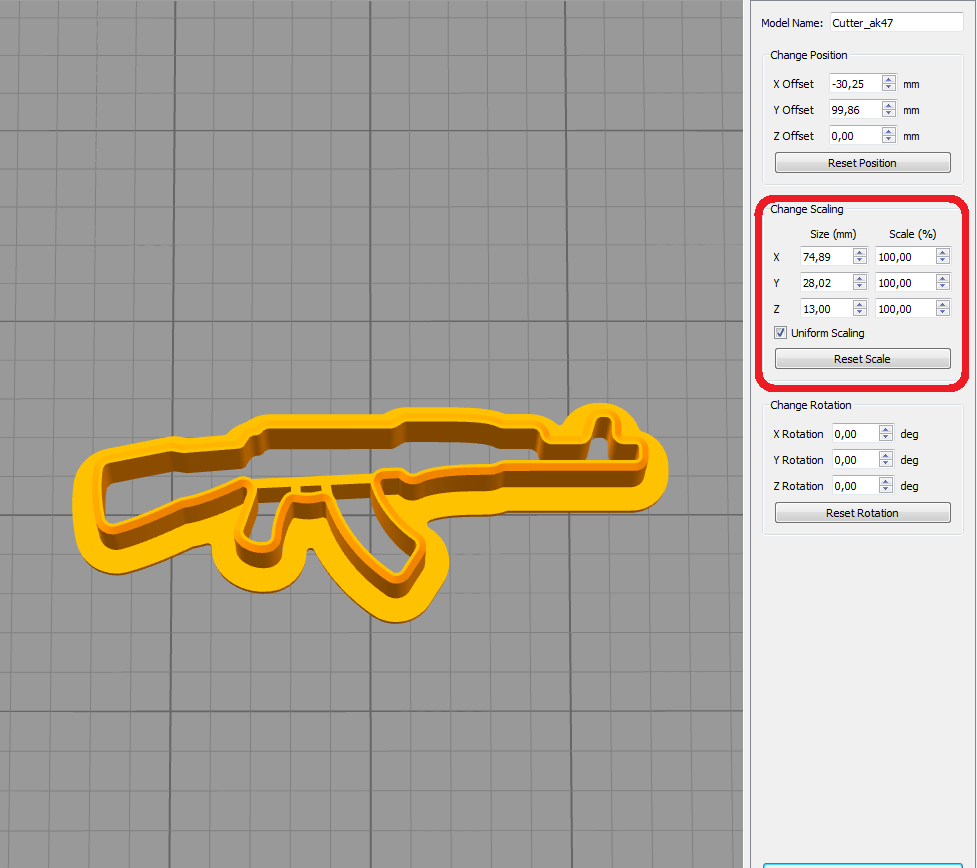Viewport: 977px width, 868px height.
Task: Click the X Rotation value field
Action: click(x=855, y=434)
